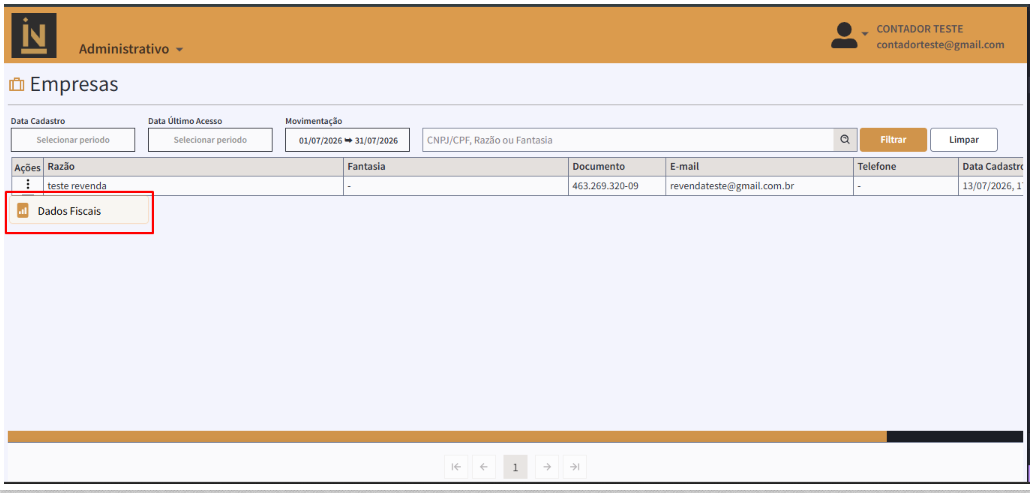1030x493 pixels.
Task: Click the E-mail column header
Action: pos(759,167)
